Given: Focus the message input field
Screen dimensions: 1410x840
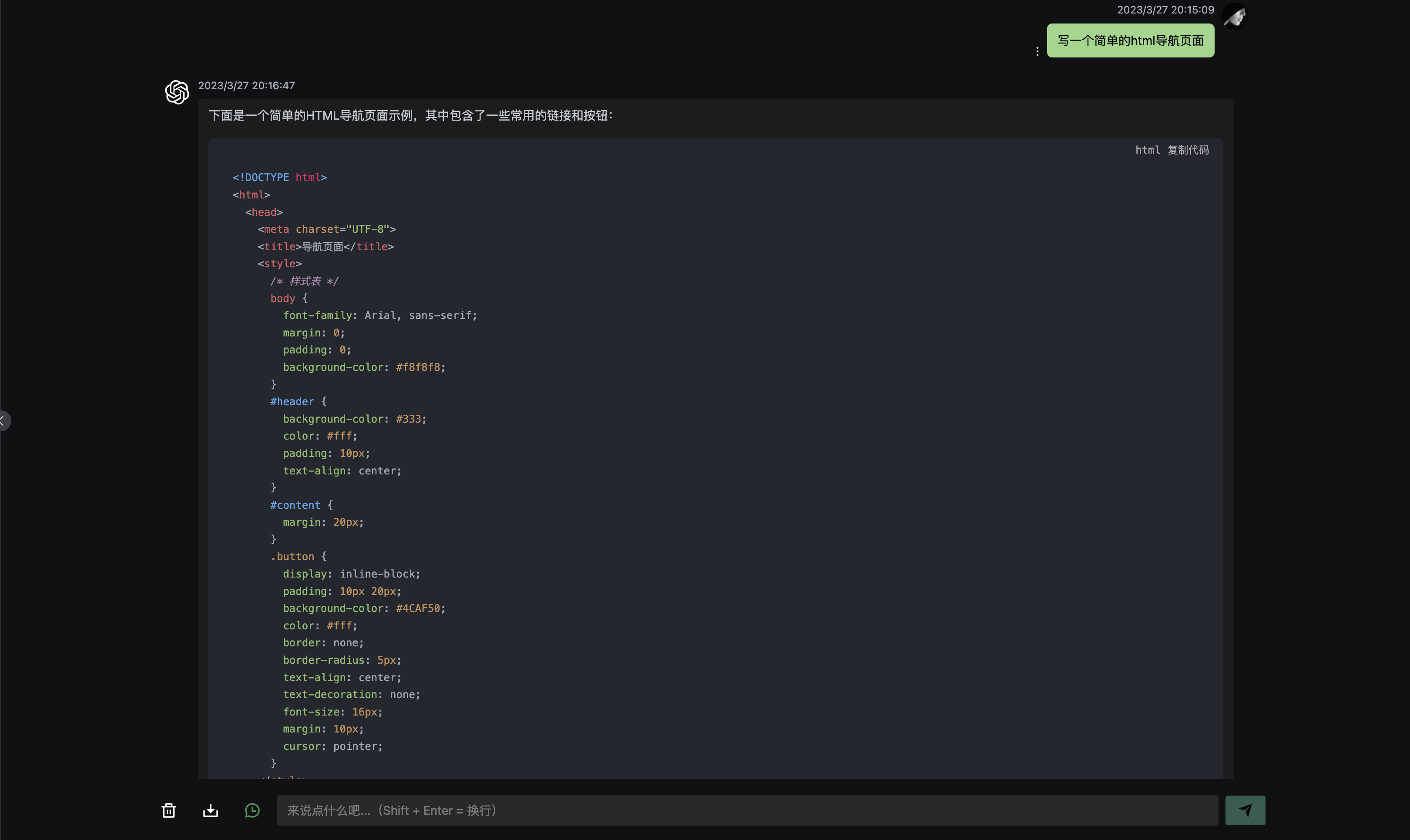Looking at the screenshot, I should (747, 810).
